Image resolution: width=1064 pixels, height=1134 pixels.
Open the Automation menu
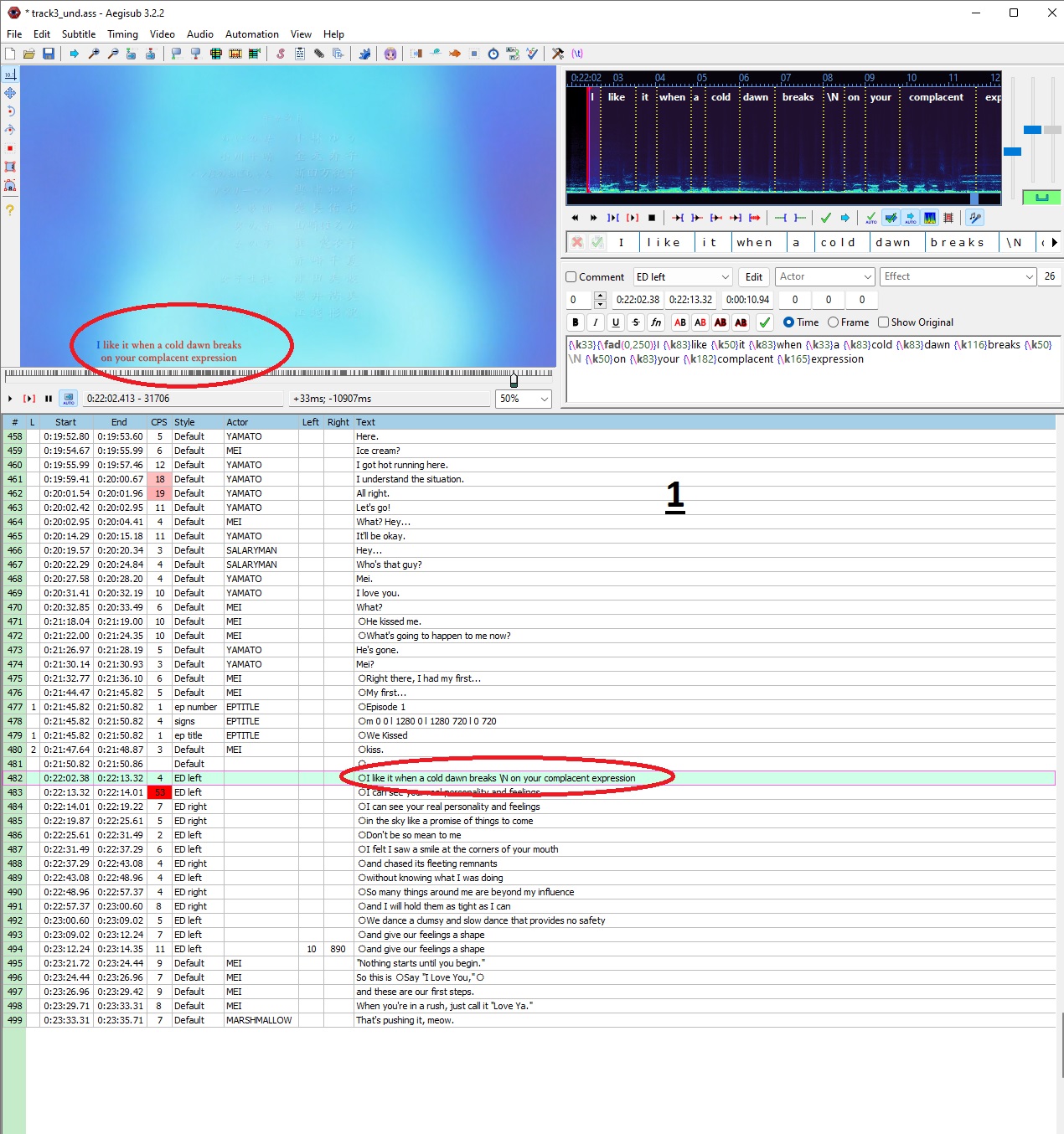251,34
